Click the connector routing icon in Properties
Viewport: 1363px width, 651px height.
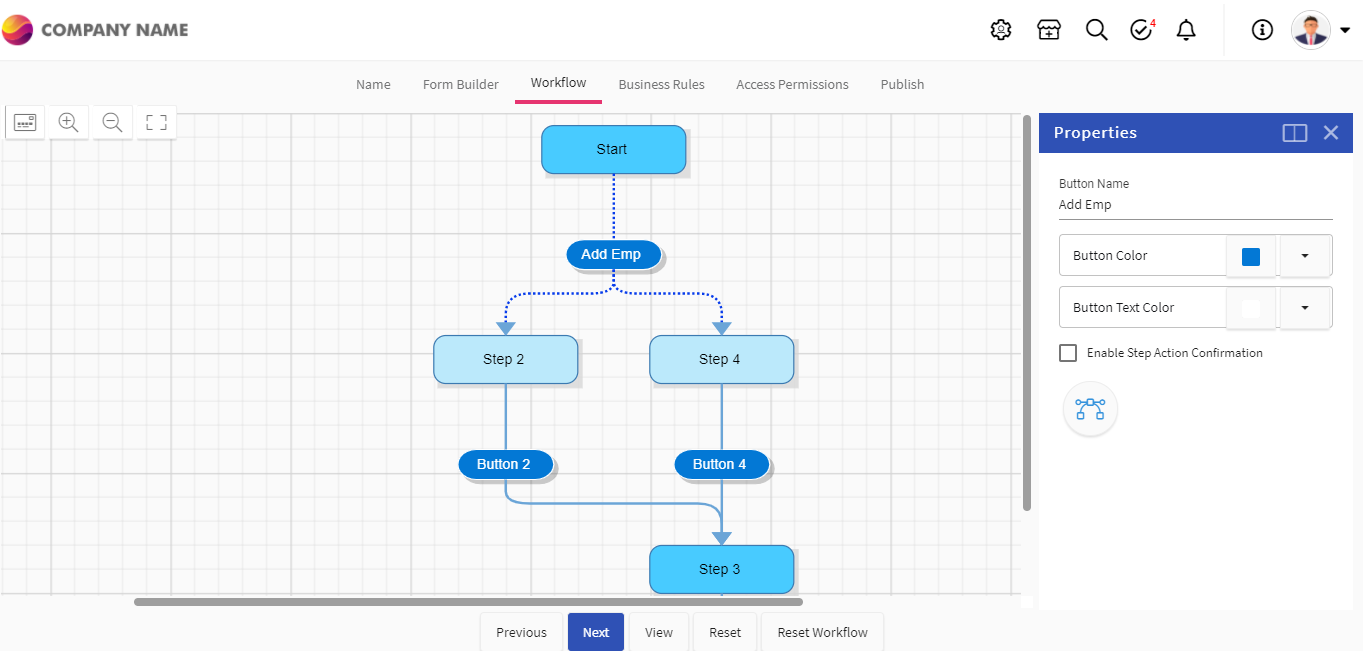point(1090,409)
